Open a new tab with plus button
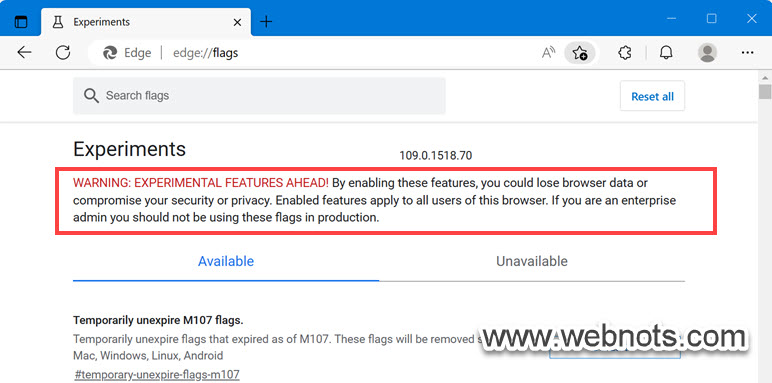This screenshot has width=772, height=383. pyautogui.click(x=266, y=22)
